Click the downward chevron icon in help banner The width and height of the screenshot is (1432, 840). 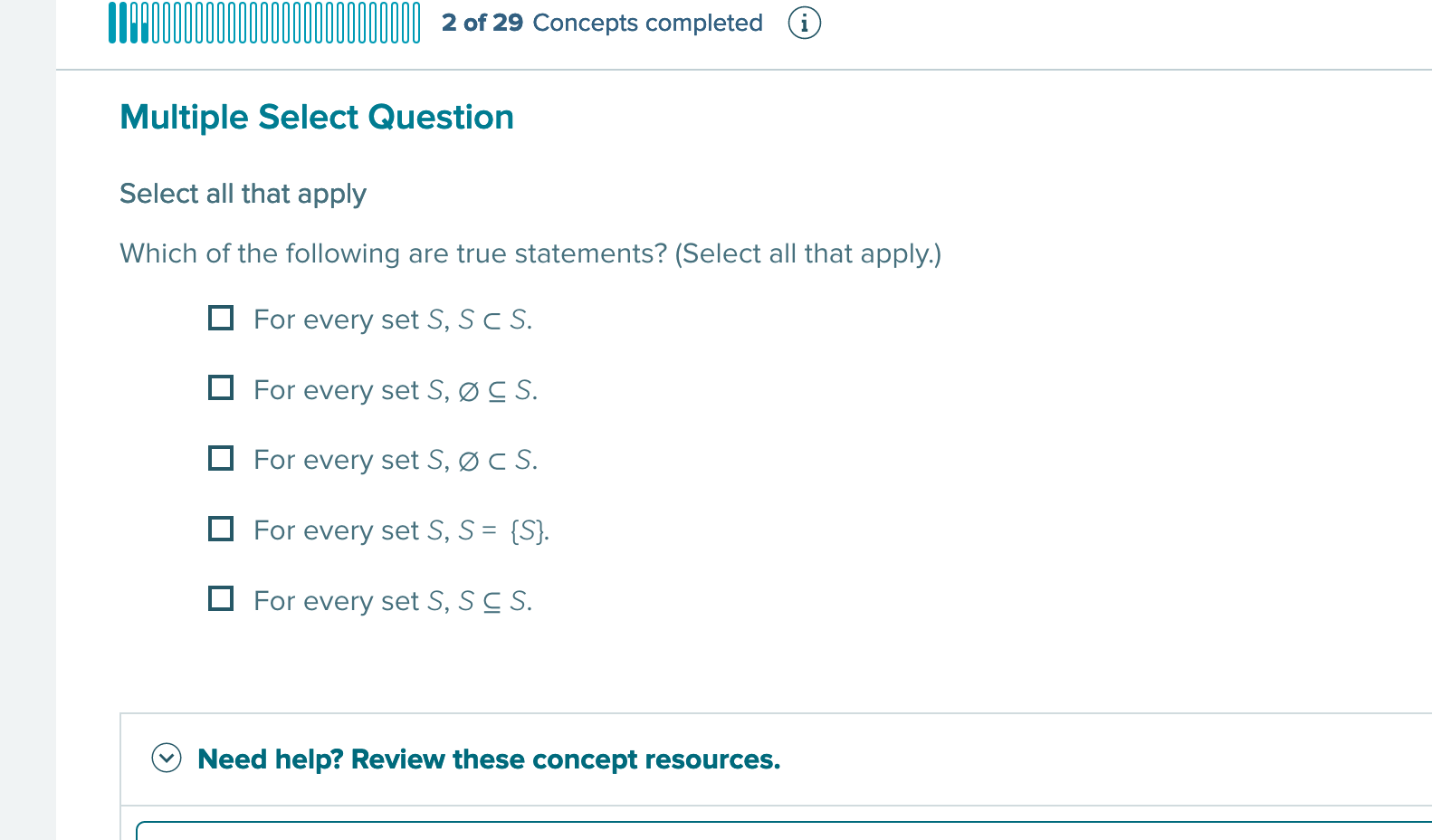[167, 759]
